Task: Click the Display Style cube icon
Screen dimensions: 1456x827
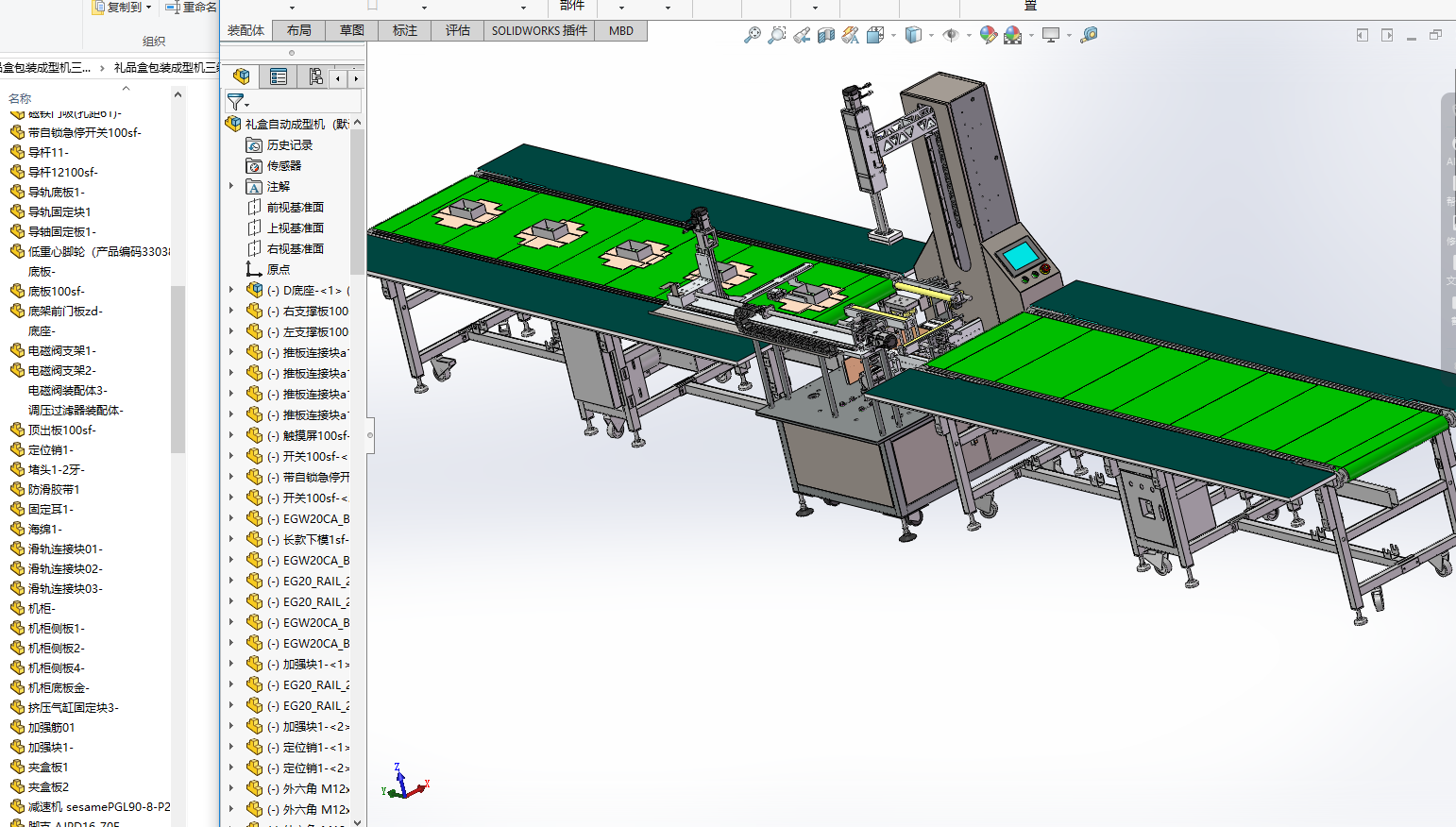Action: coord(912,35)
